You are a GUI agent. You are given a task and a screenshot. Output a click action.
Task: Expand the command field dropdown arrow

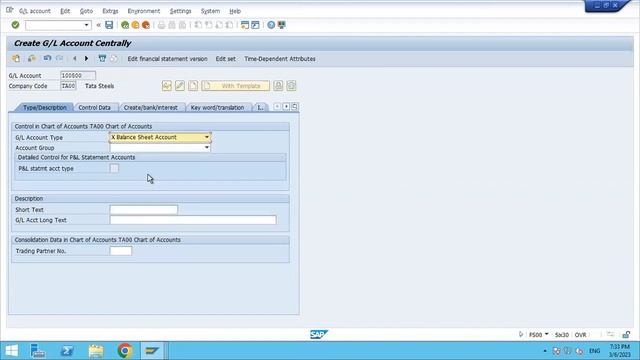(x=87, y=25)
